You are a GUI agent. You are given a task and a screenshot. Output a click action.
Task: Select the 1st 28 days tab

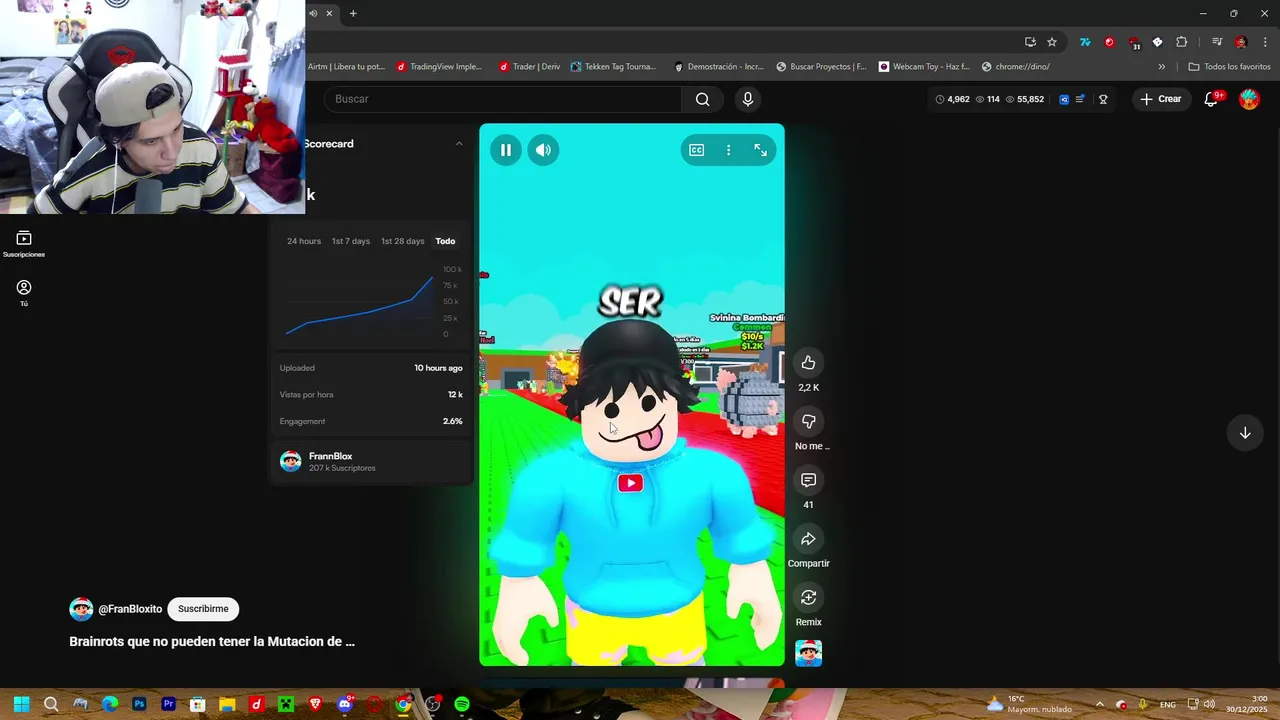coord(403,241)
